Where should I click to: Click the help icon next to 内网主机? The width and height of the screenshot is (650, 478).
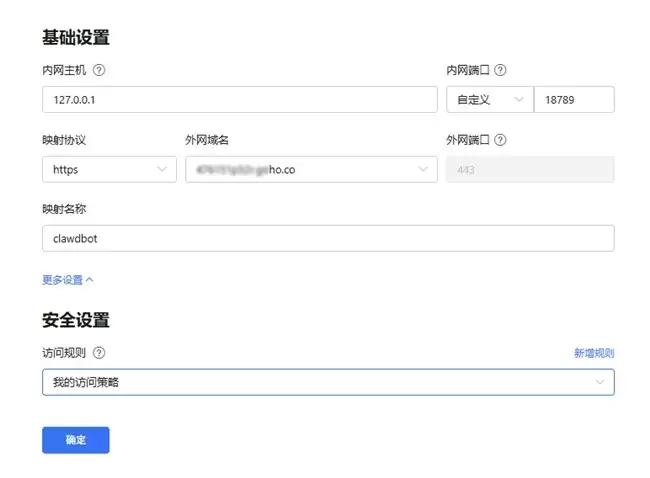[x=99, y=70]
